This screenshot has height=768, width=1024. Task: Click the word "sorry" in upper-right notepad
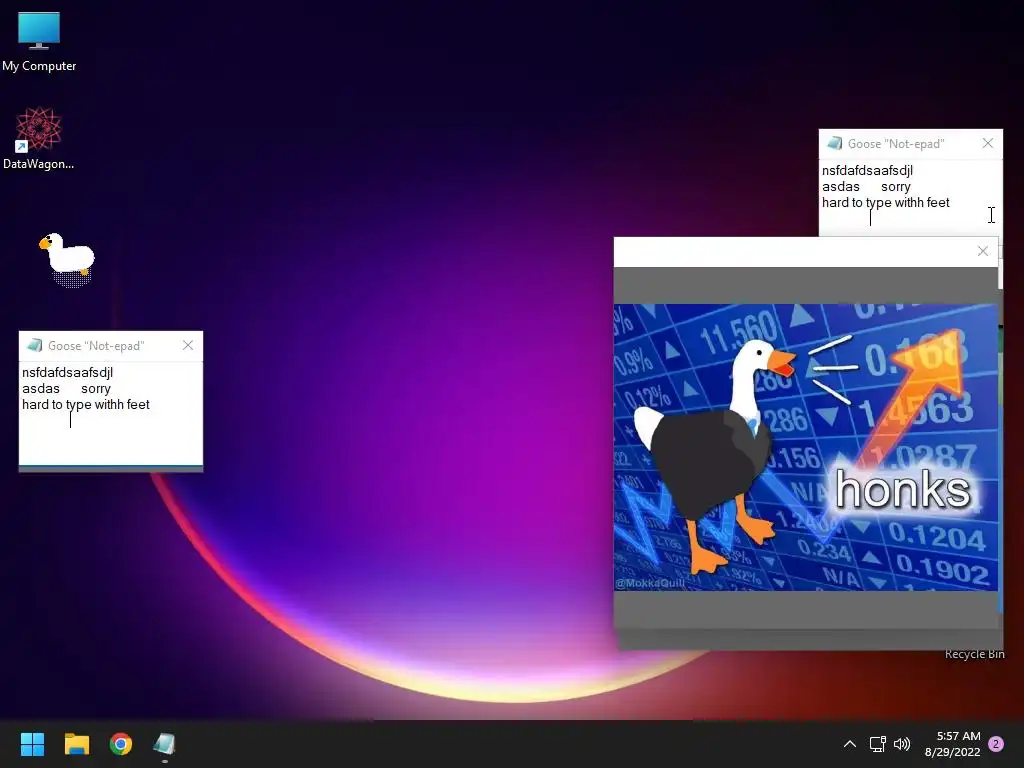click(x=895, y=187)
